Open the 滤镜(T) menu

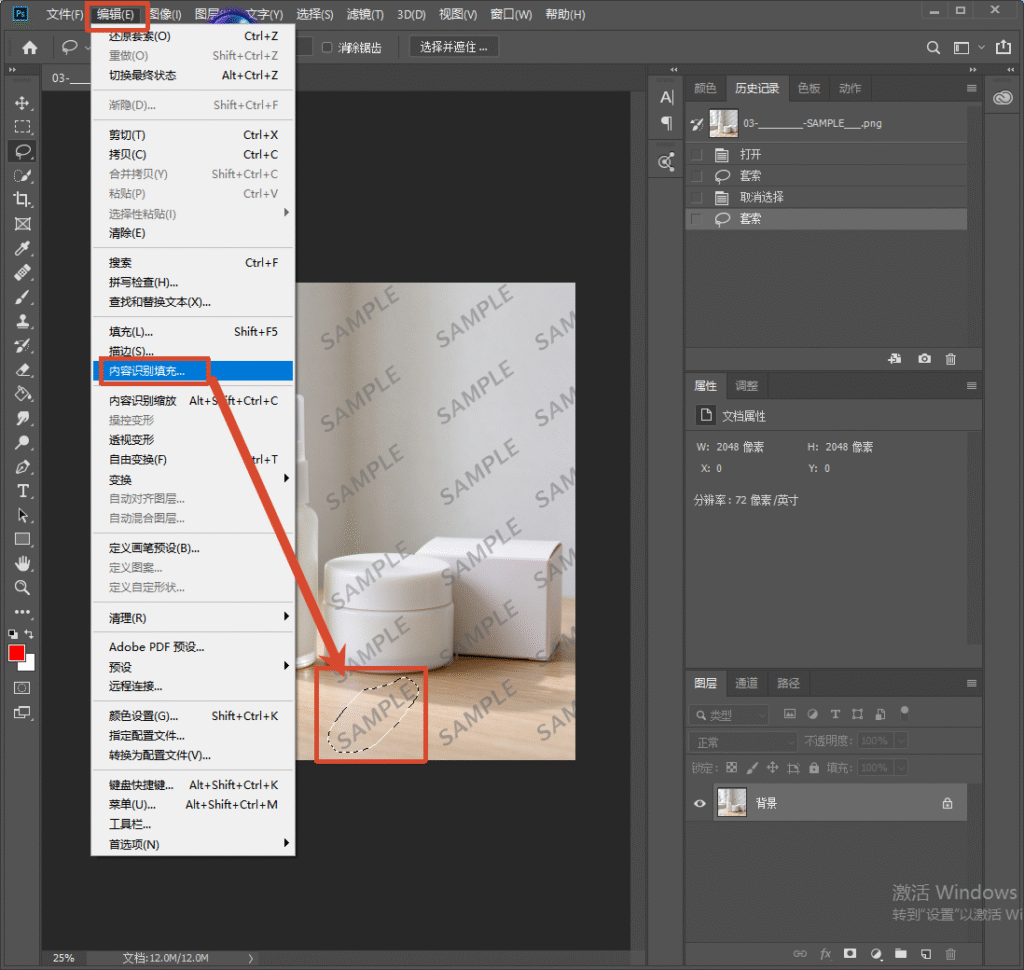pyautogui.click(x=364, y=14)
